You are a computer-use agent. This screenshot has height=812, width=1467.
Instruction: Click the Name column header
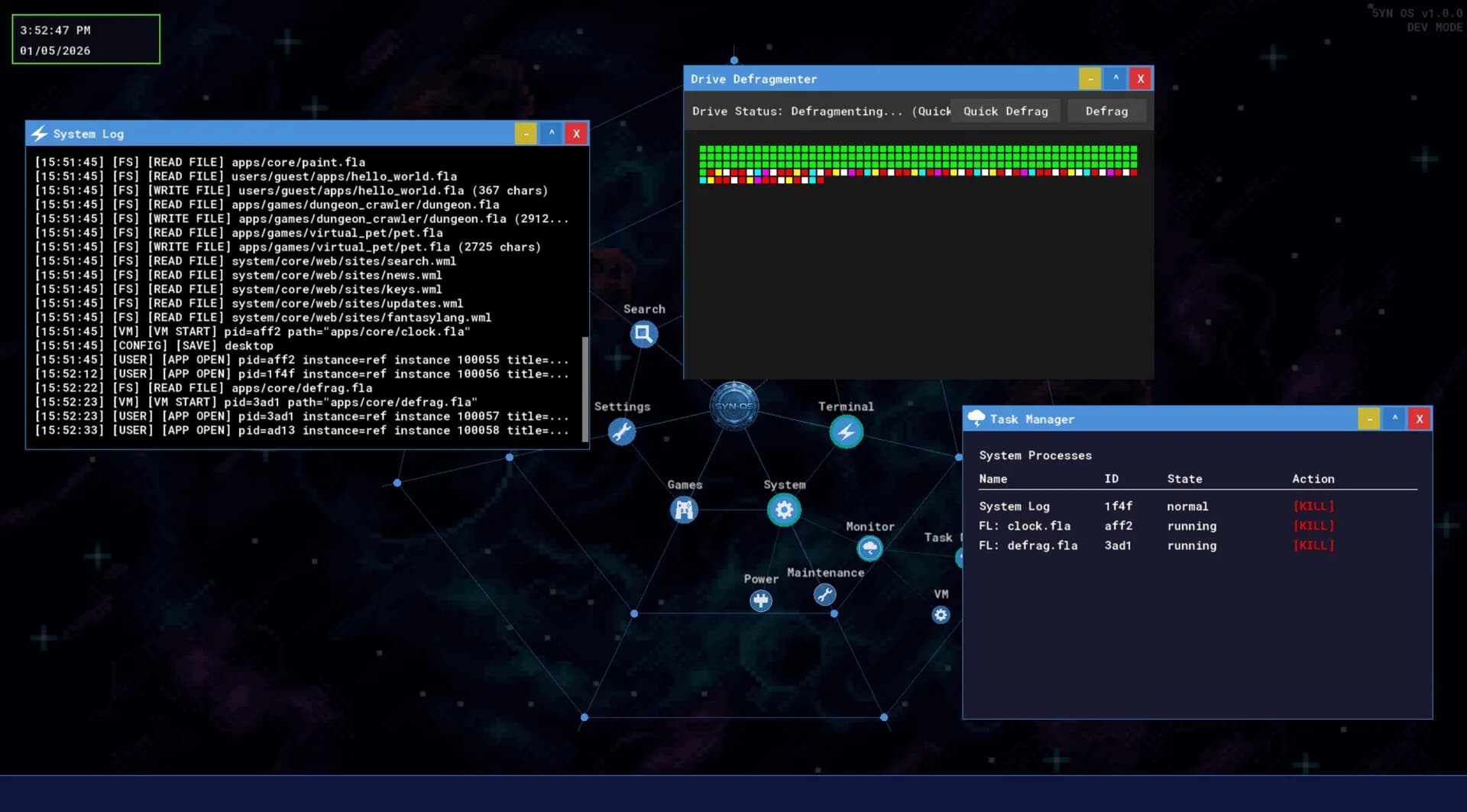(x=993, y=479)
